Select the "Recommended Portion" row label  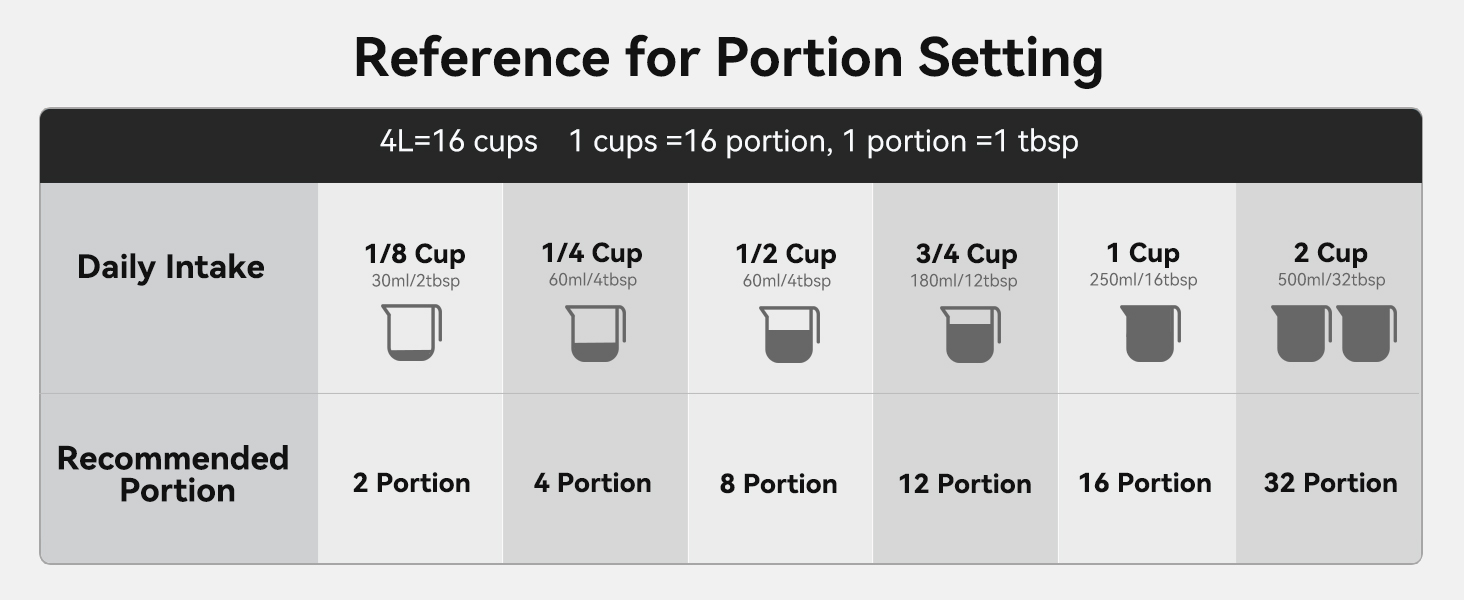pos(174,474)
